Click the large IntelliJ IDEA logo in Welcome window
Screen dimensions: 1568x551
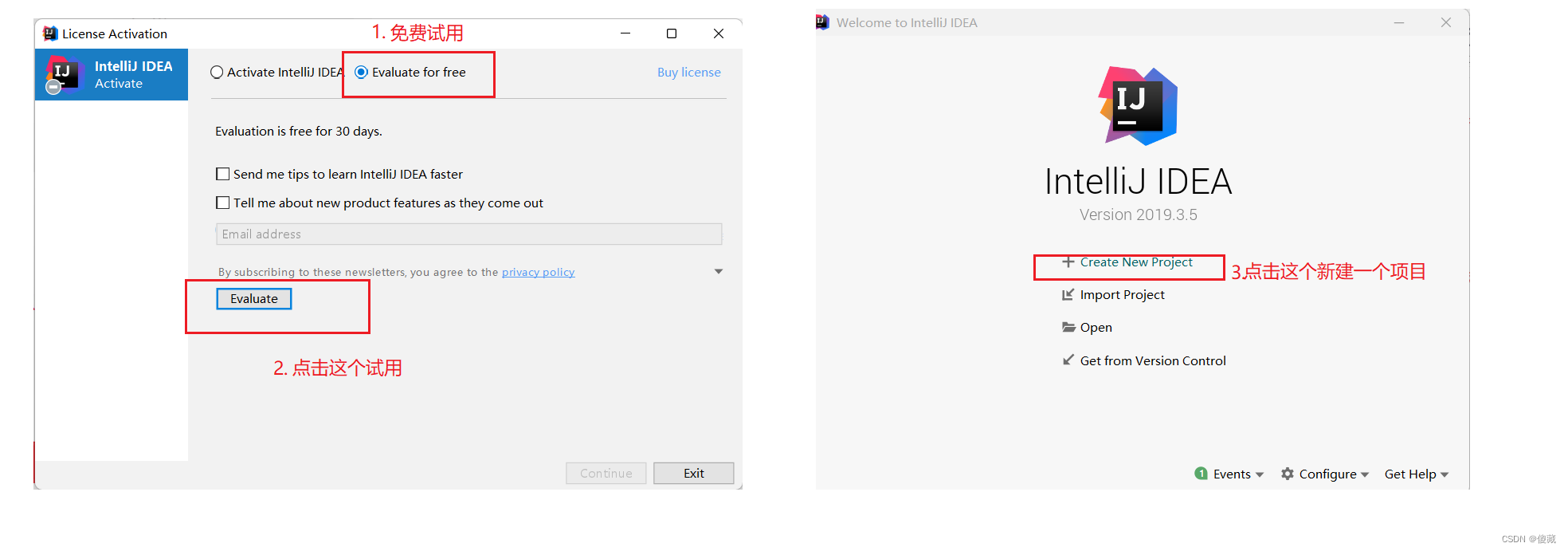1138,106
